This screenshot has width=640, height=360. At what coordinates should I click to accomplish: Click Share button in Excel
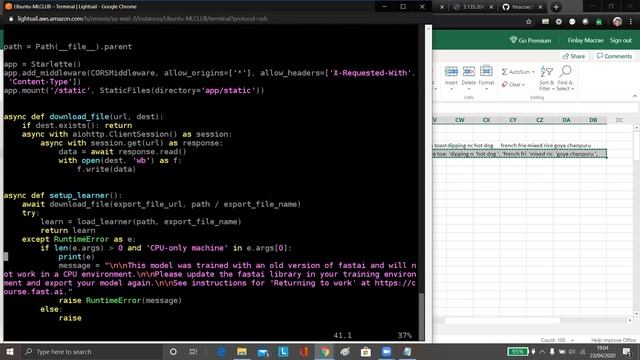point(573,56)
